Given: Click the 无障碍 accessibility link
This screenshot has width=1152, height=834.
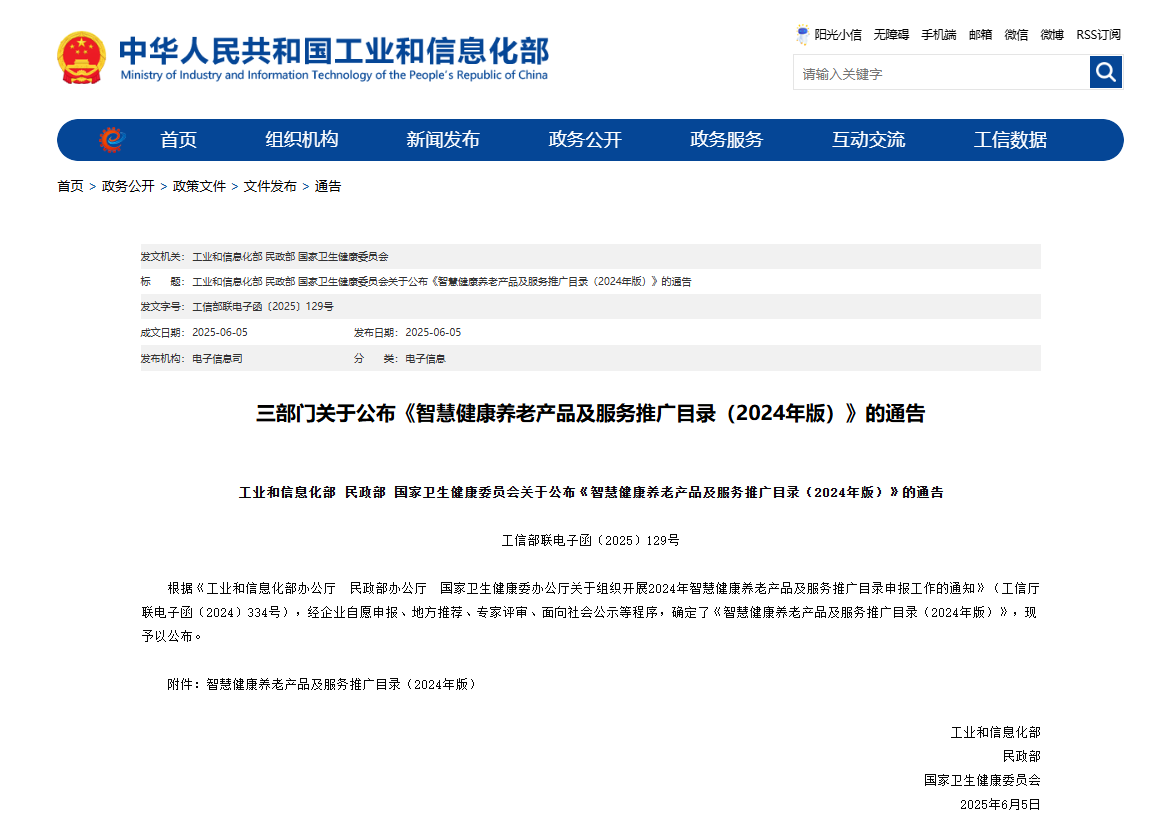Looking at the screenshot, I should coord(891,35).
